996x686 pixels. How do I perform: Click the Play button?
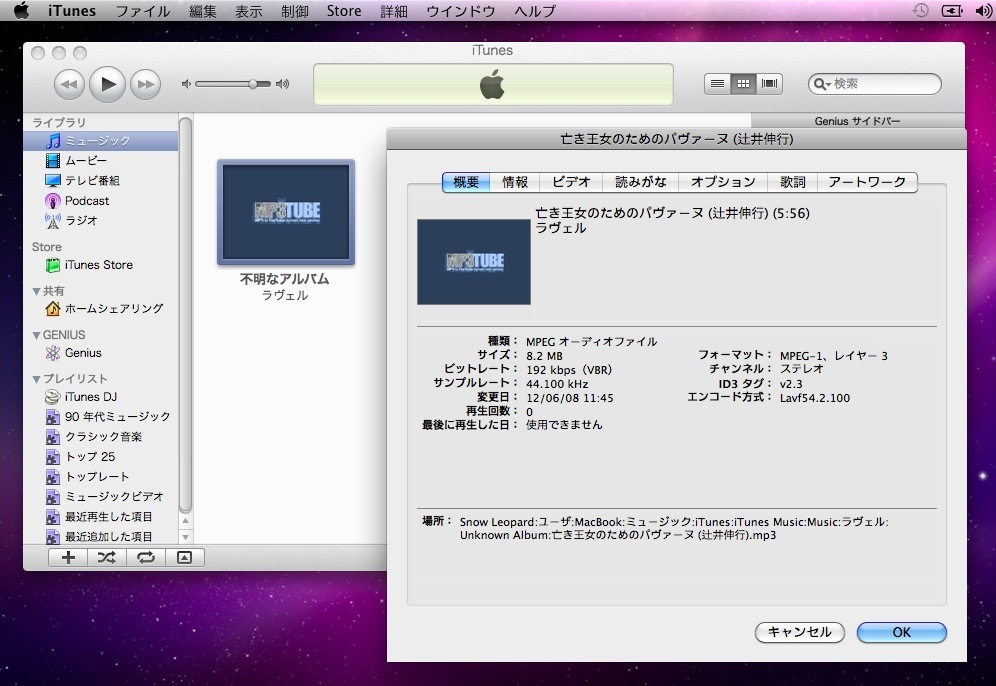pos(107,84)
